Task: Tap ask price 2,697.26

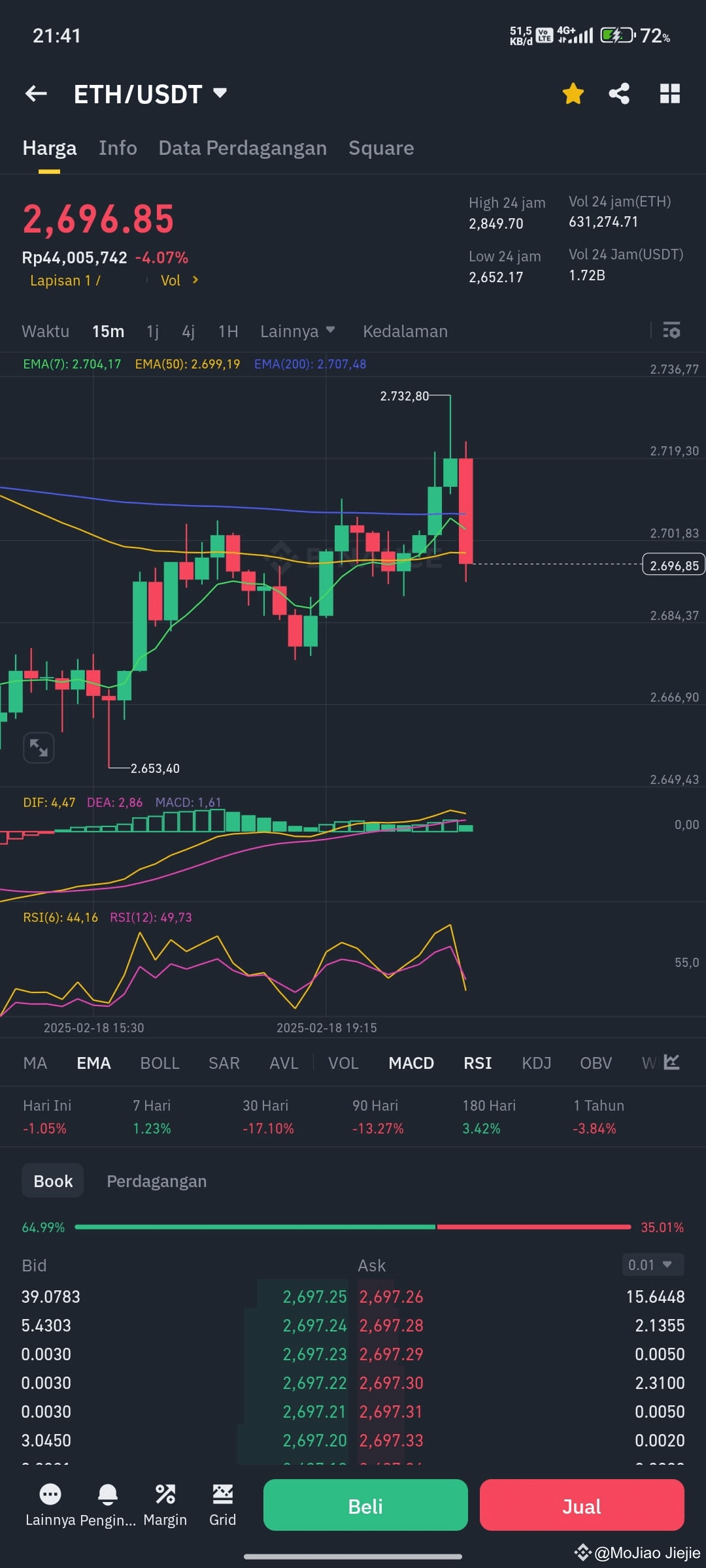Action: (x=391, y=1297)
